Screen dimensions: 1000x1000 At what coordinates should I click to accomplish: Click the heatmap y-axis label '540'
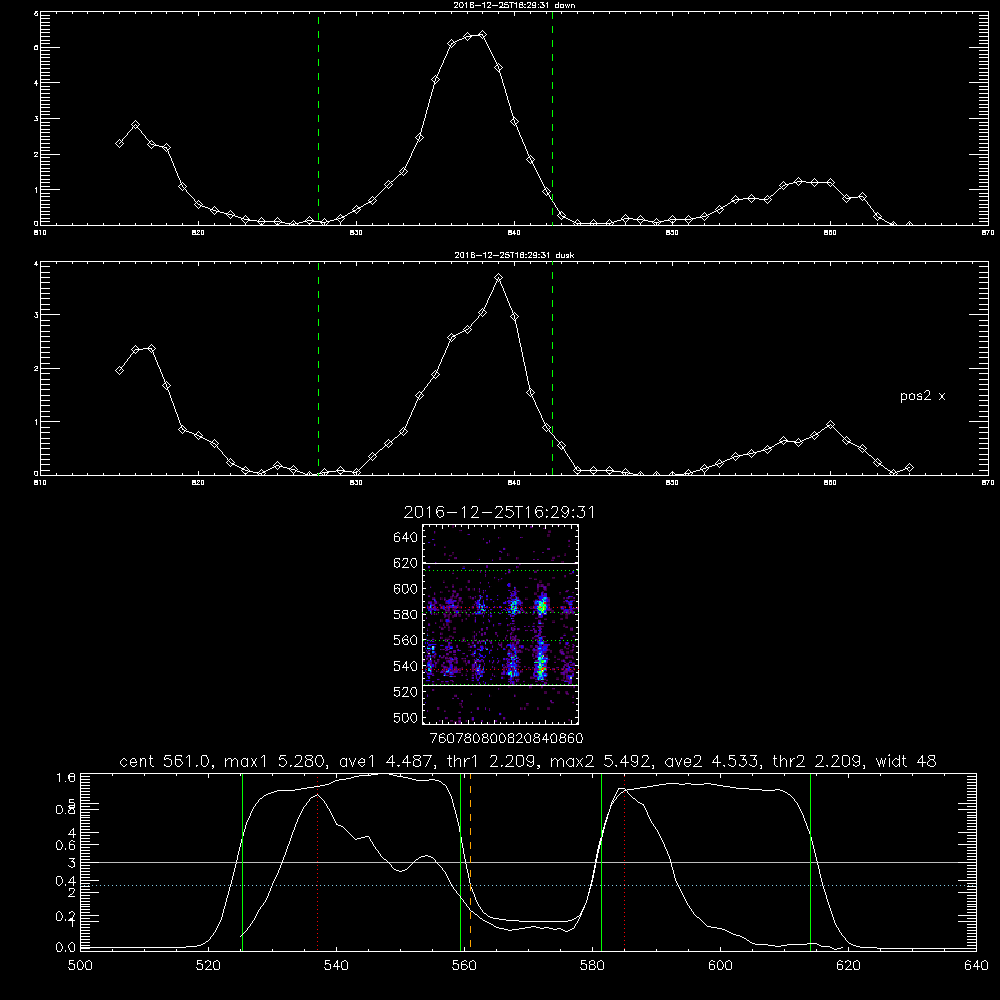pyautogui.click(x=406, y=666)
